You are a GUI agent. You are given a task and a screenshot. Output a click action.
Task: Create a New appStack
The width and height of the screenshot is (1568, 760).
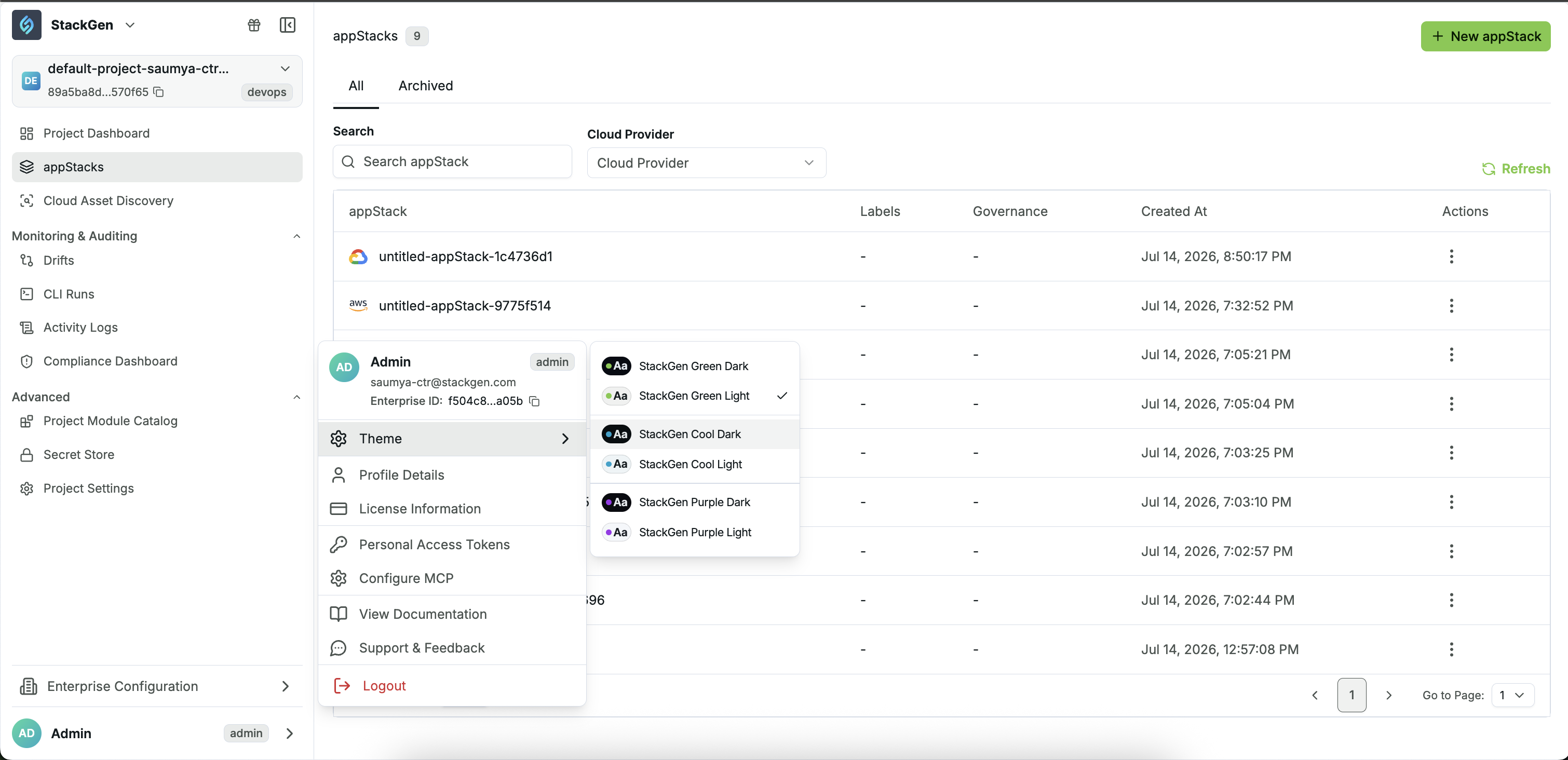[1485, 36]
